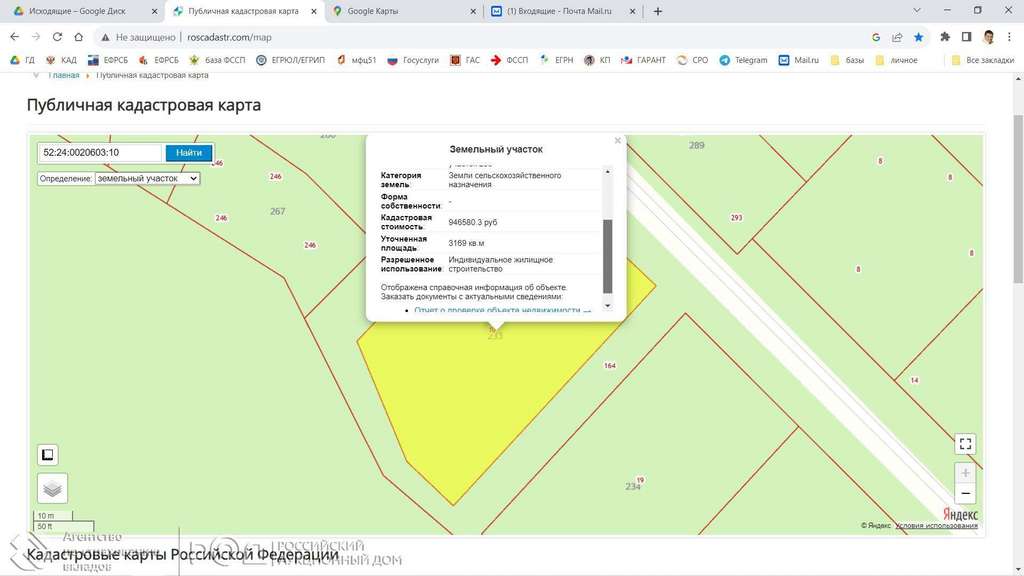Open the КП bookmark
This screenshot has height=576, width=1024.
597,60
